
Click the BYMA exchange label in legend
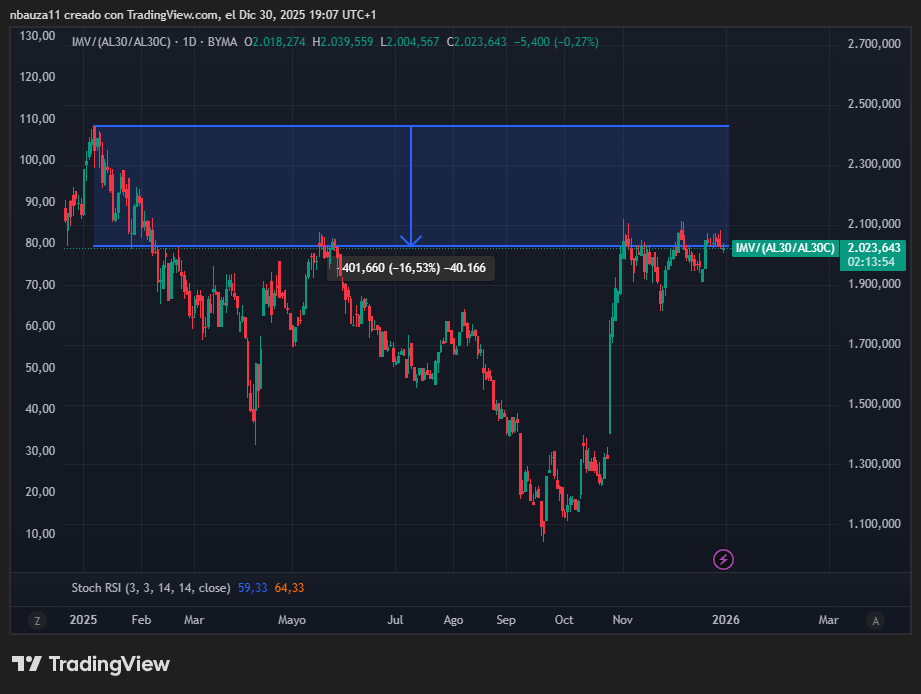(224, 41)
